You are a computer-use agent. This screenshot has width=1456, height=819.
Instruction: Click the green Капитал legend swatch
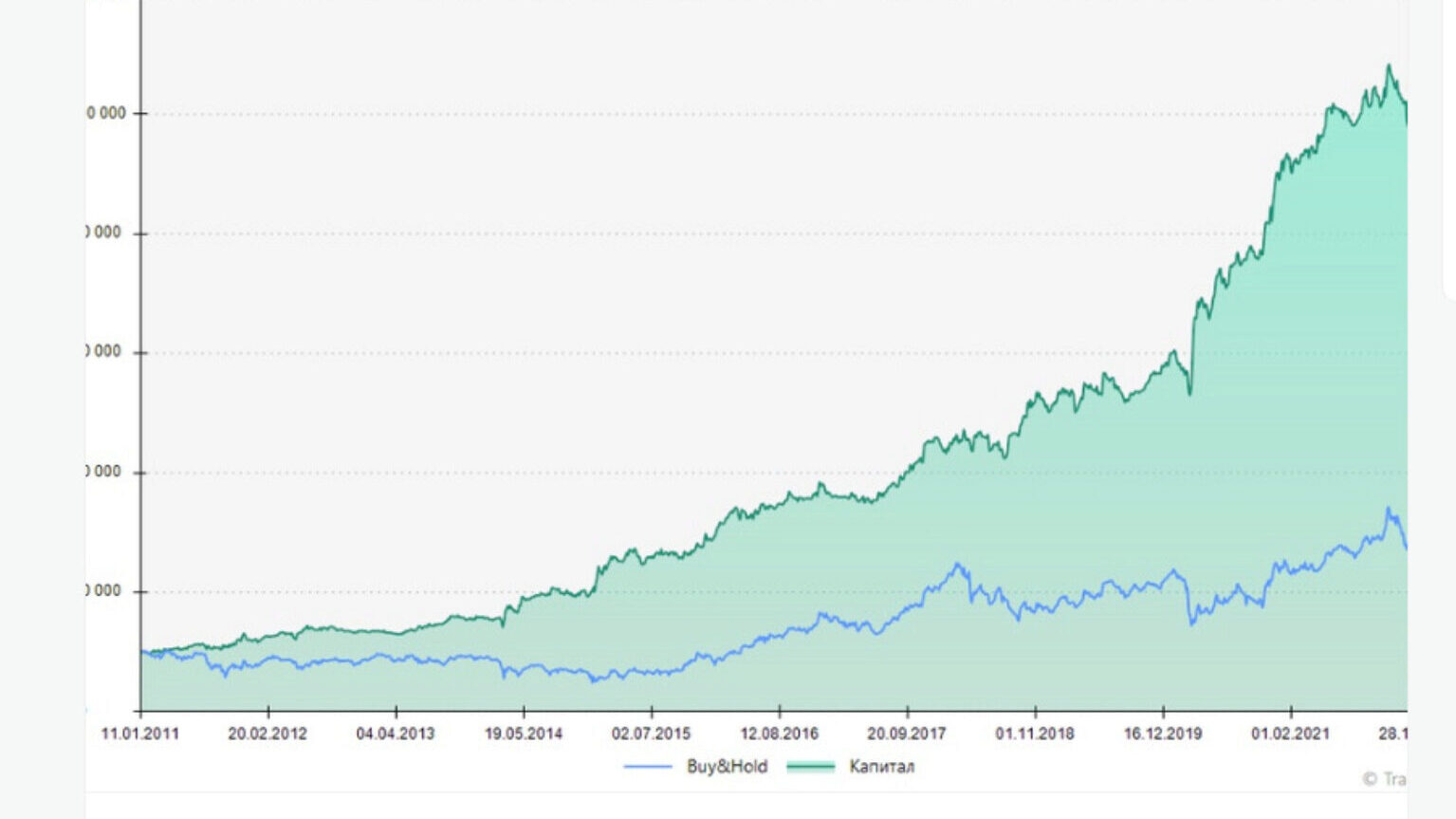tap(810, 767)
